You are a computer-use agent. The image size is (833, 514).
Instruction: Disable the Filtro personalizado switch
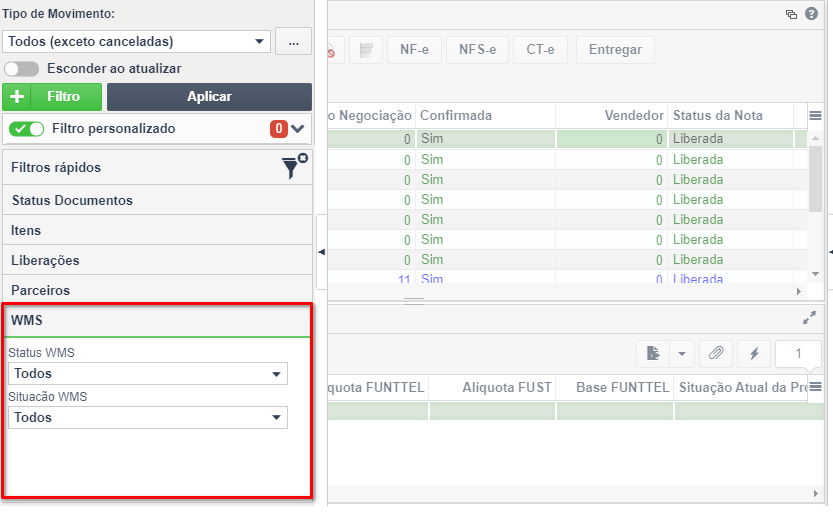tap(27, 128)
